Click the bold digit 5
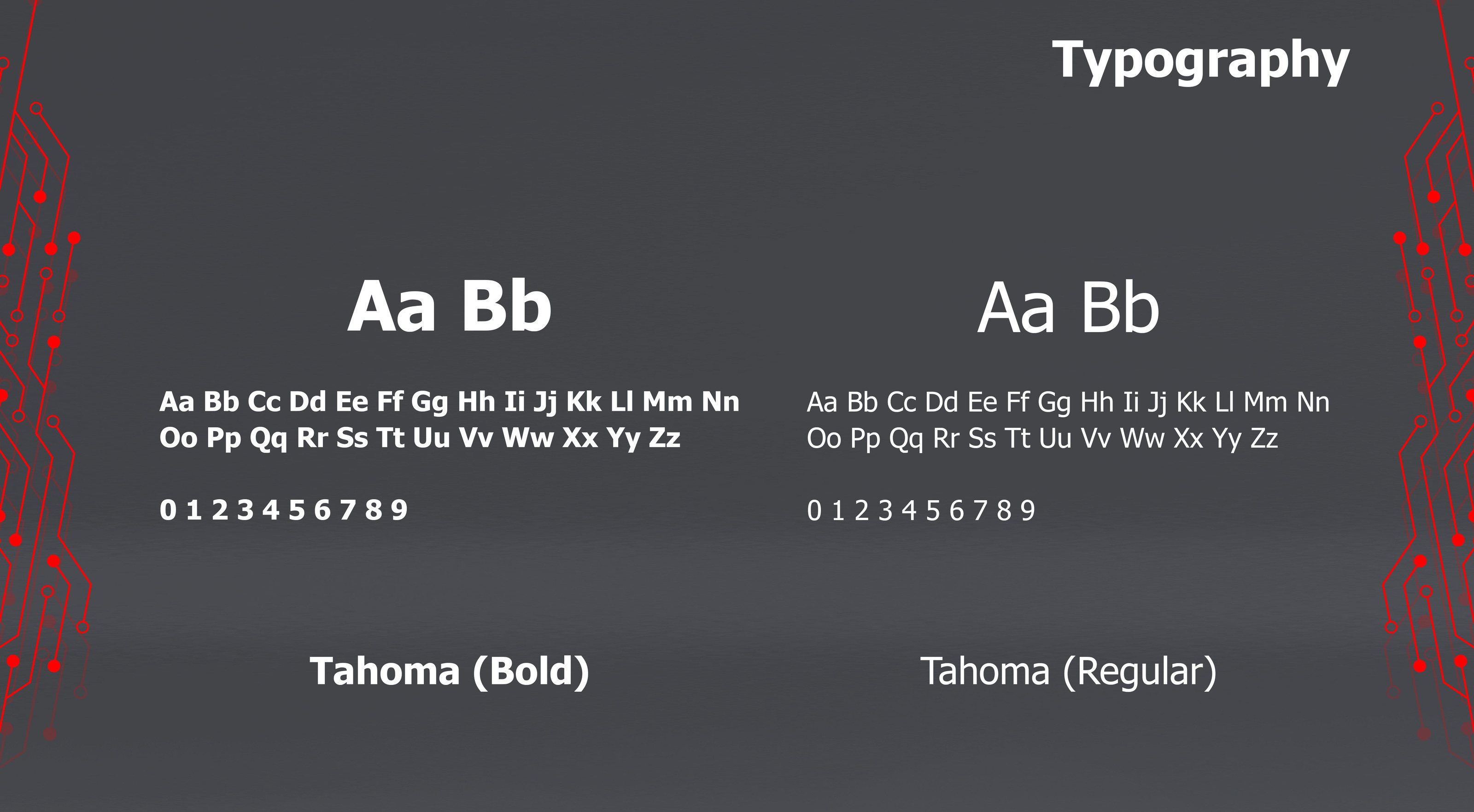 [x=296, y=510]
